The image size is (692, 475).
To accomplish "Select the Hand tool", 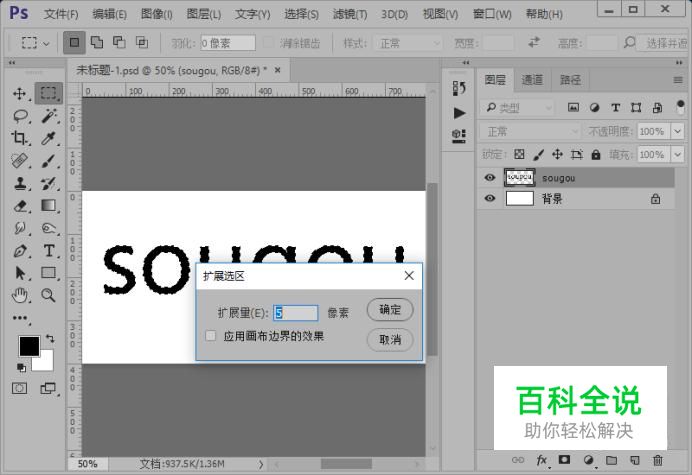I will [x=20, y=295].
